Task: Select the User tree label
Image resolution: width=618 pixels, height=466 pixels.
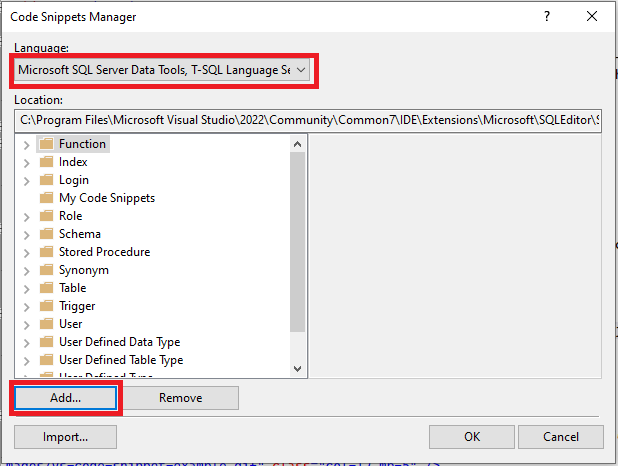Action: tap(71, 324)
